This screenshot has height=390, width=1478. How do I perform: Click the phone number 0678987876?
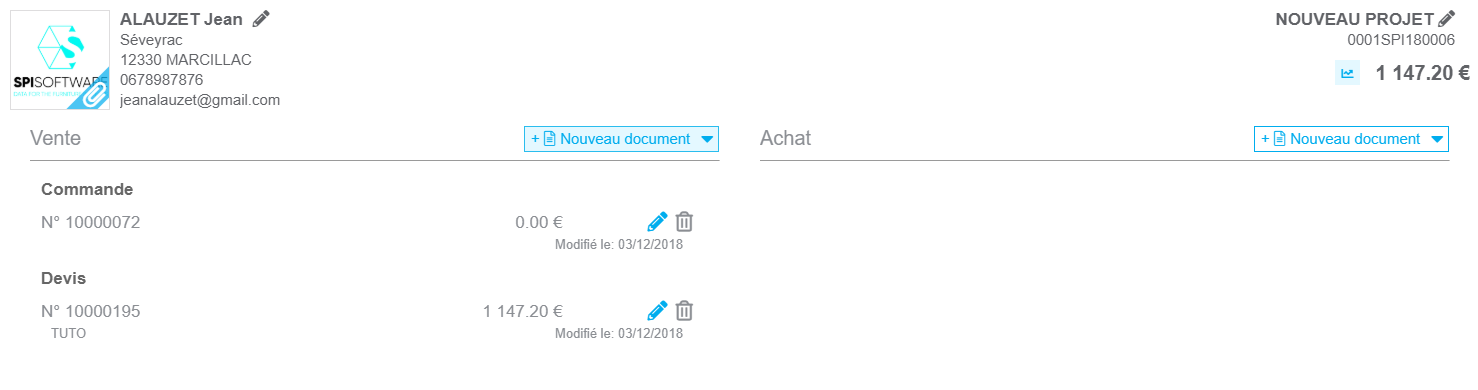(162, 79)
